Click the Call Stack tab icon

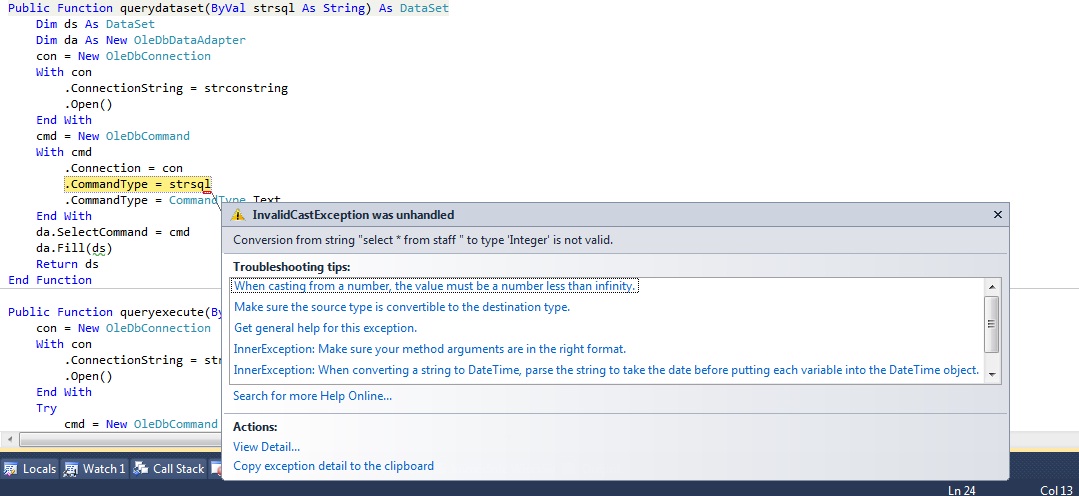point(141,469)
